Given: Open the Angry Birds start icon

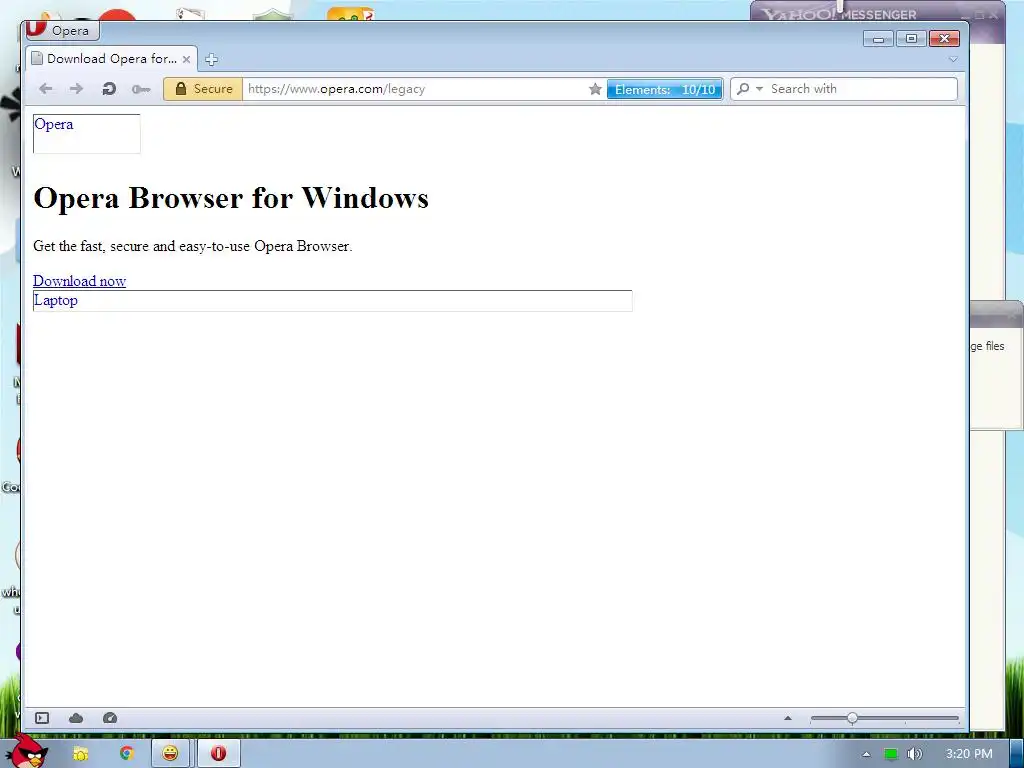Looking at the screenshot, I should tap(26, 751).
